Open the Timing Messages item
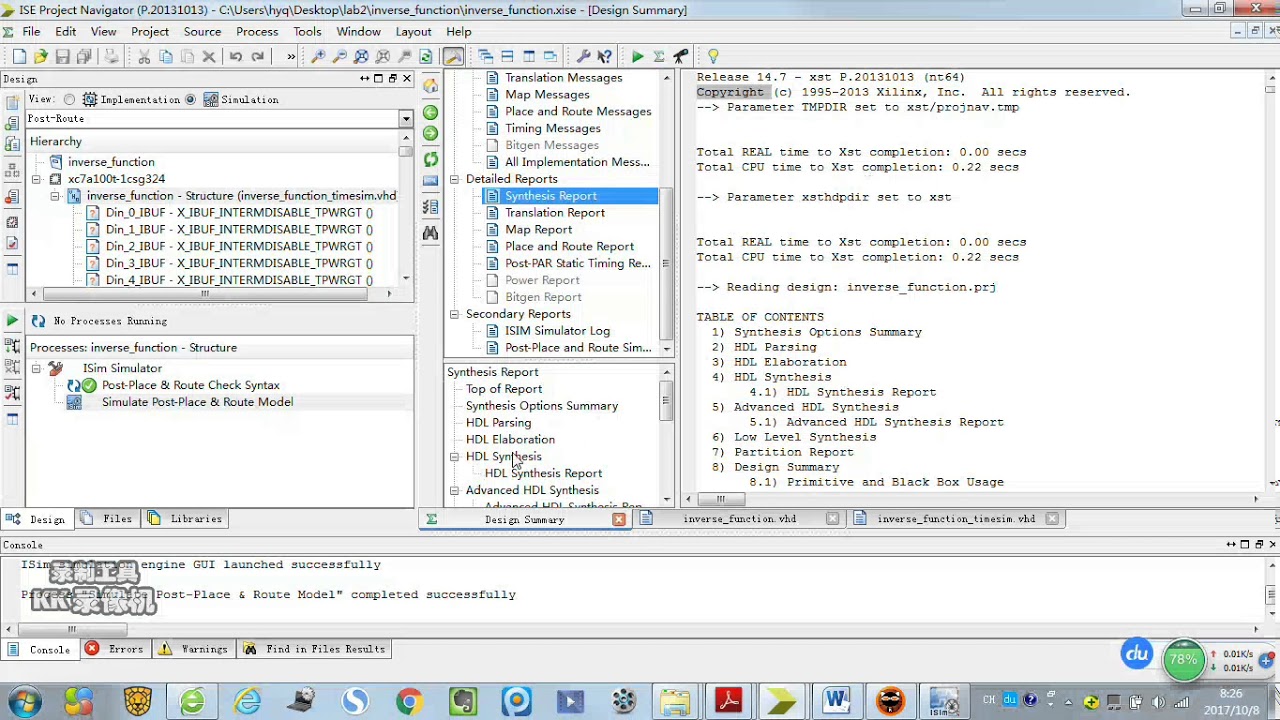The height and width of the screenshot is (720, 1280). tap(552, 128)
